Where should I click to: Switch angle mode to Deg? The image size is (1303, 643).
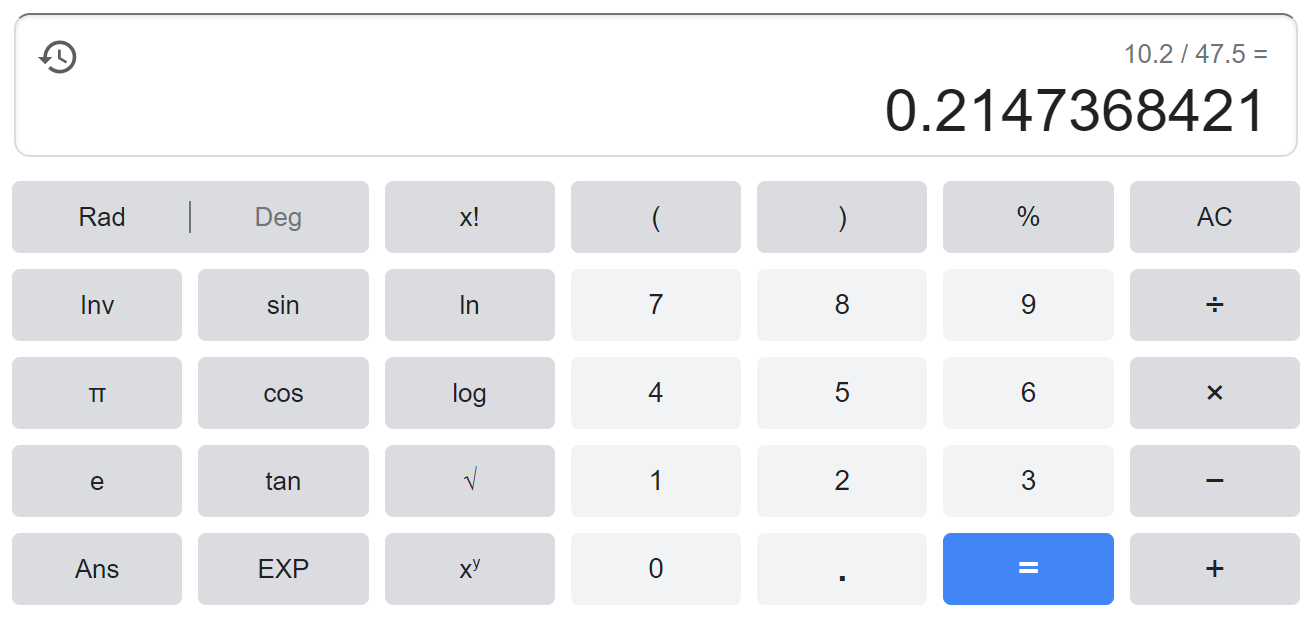[279, 217]
